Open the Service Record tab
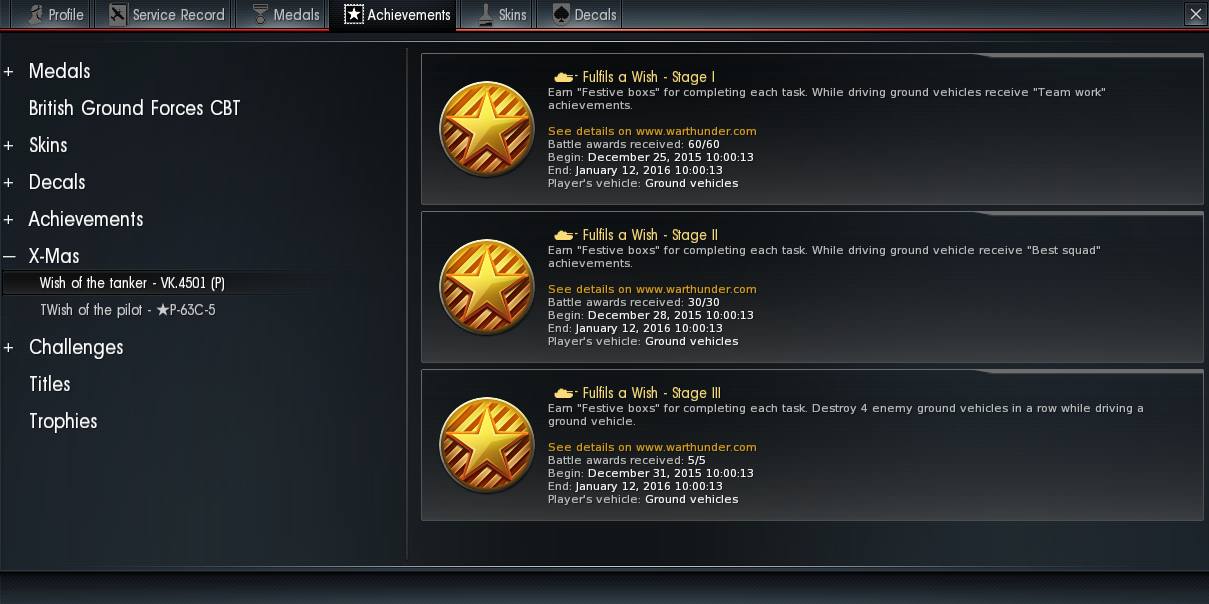Screen dimensions: 1209x604 tap(167, 15)
